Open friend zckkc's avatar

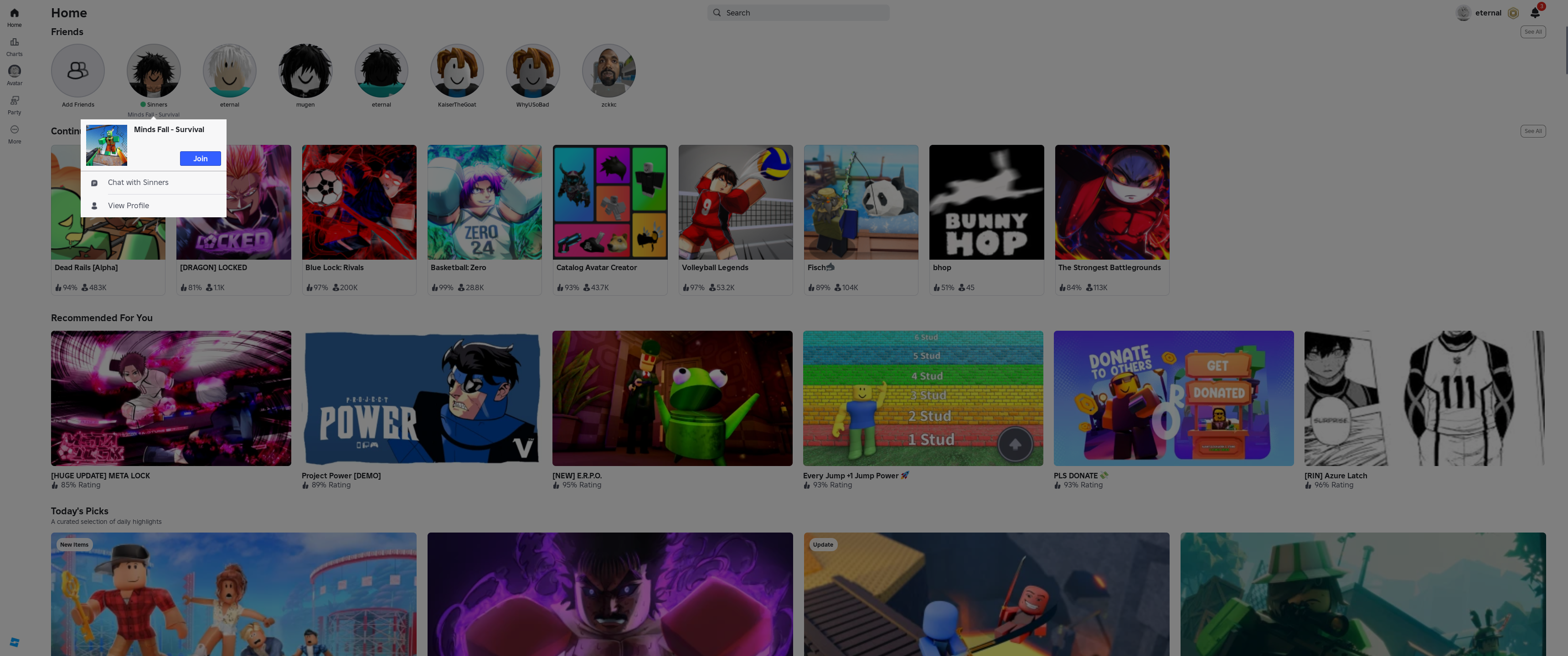tap(609, 71)
